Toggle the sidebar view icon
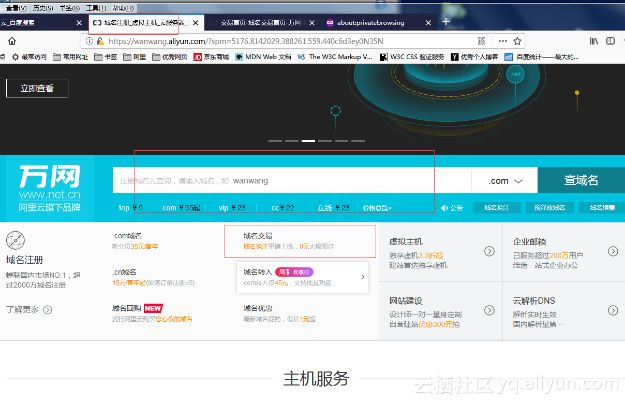The width and height of the screenshot is (625, 400). click(610, 41)
